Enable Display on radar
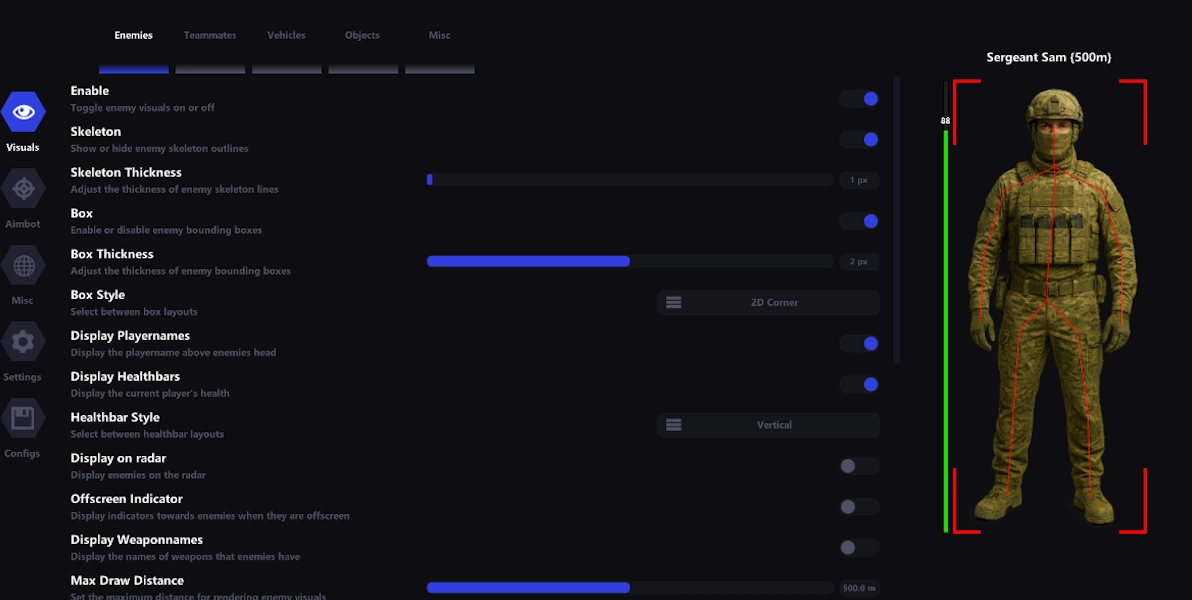Viewport: 1192px width, 600px height. coord(859,466)
